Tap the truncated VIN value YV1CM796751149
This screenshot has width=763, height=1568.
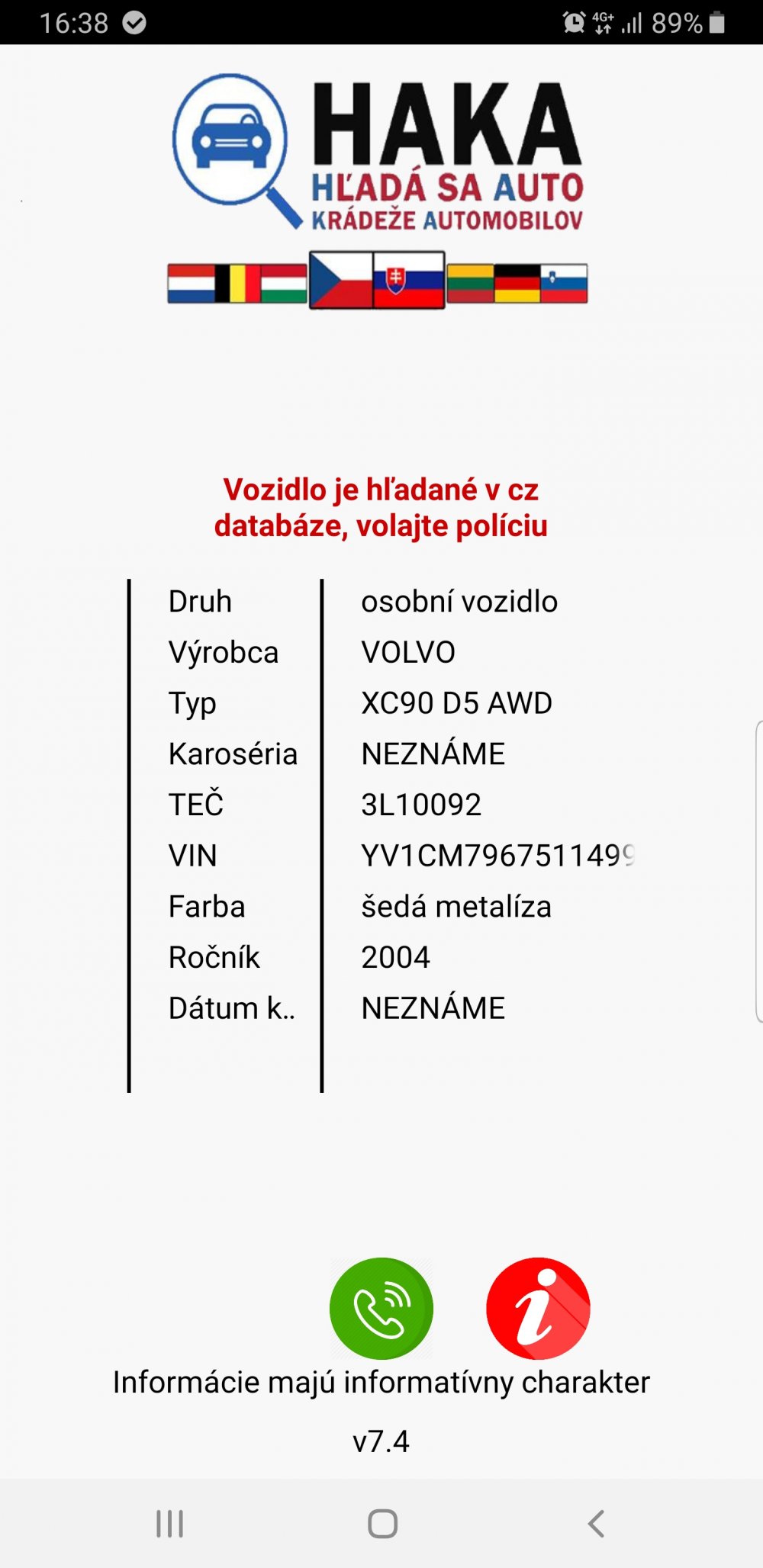tap(498, 856)
